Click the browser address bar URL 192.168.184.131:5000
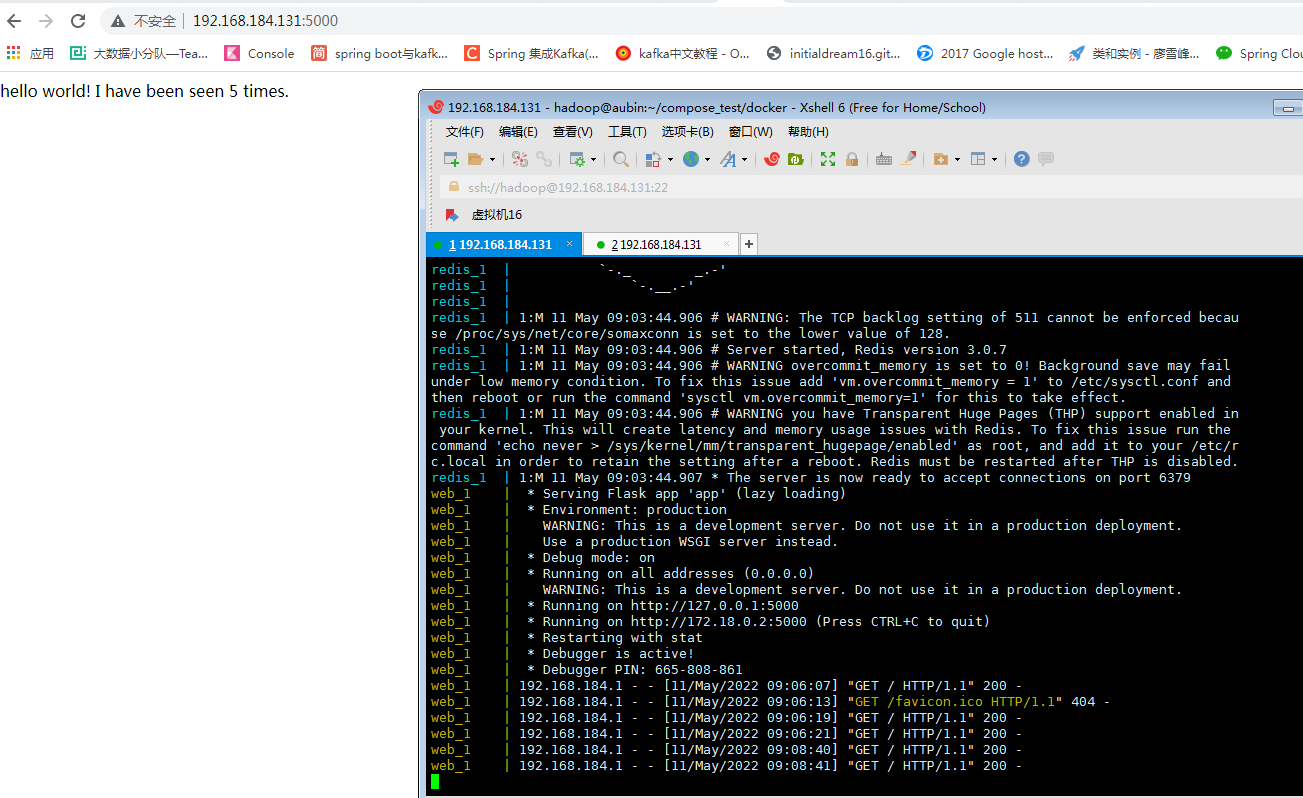1303x798 pixels. tap(265, 21)
